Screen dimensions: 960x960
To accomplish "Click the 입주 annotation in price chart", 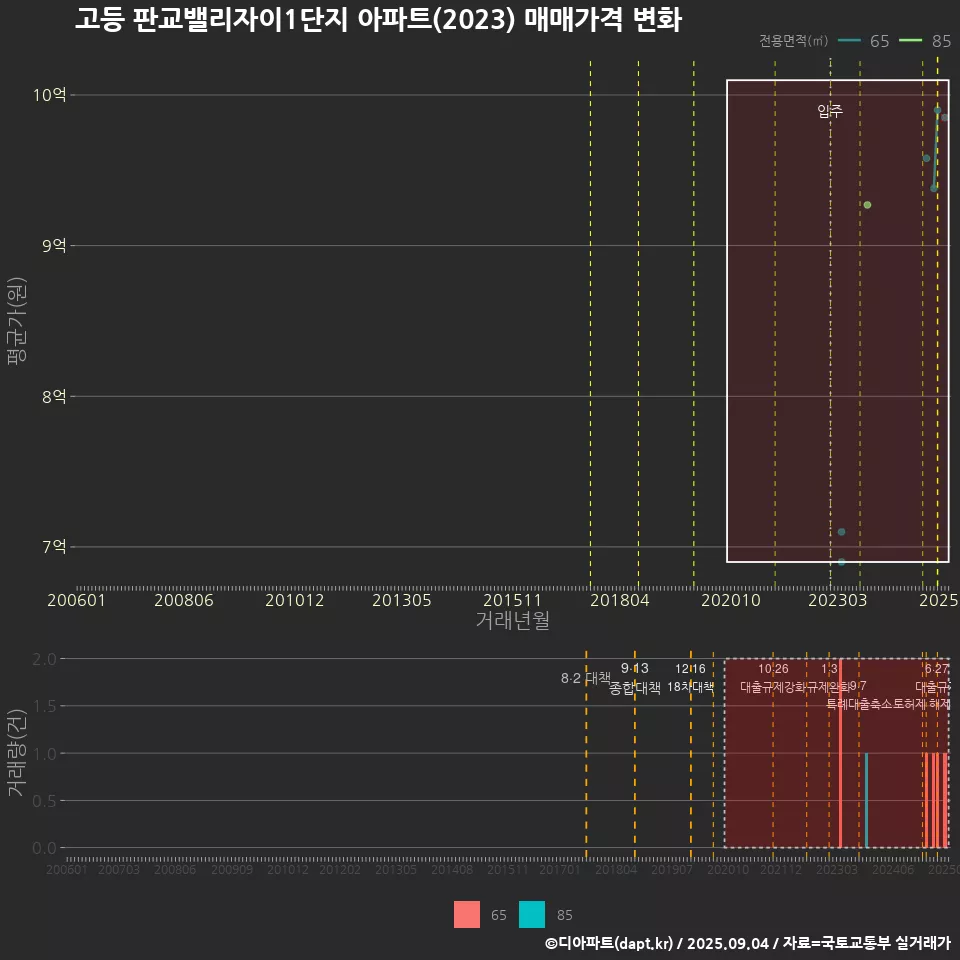I will (830, 111).
